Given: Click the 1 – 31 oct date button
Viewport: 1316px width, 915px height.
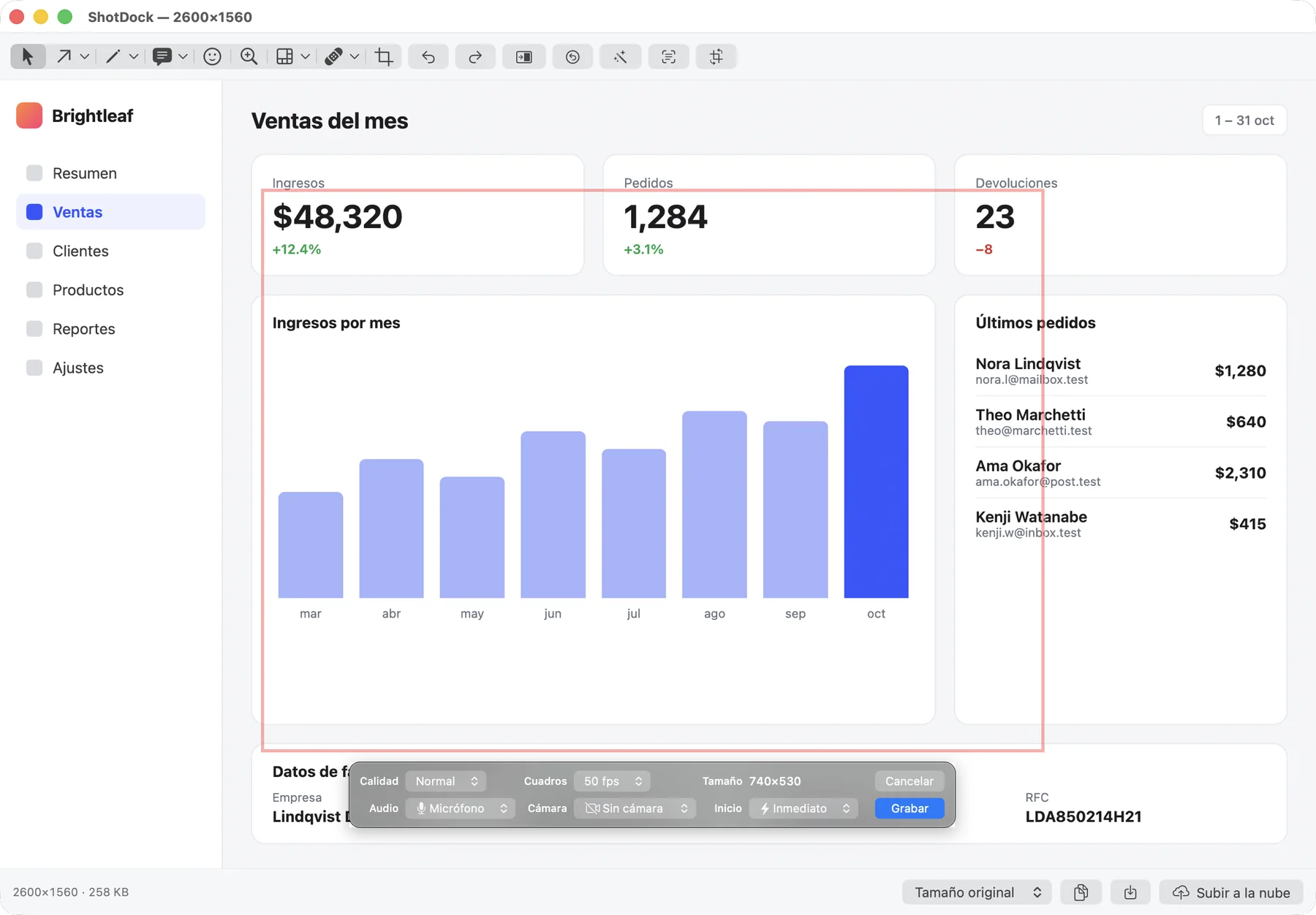Looking at the screenshot, I should coord(1244,121).
